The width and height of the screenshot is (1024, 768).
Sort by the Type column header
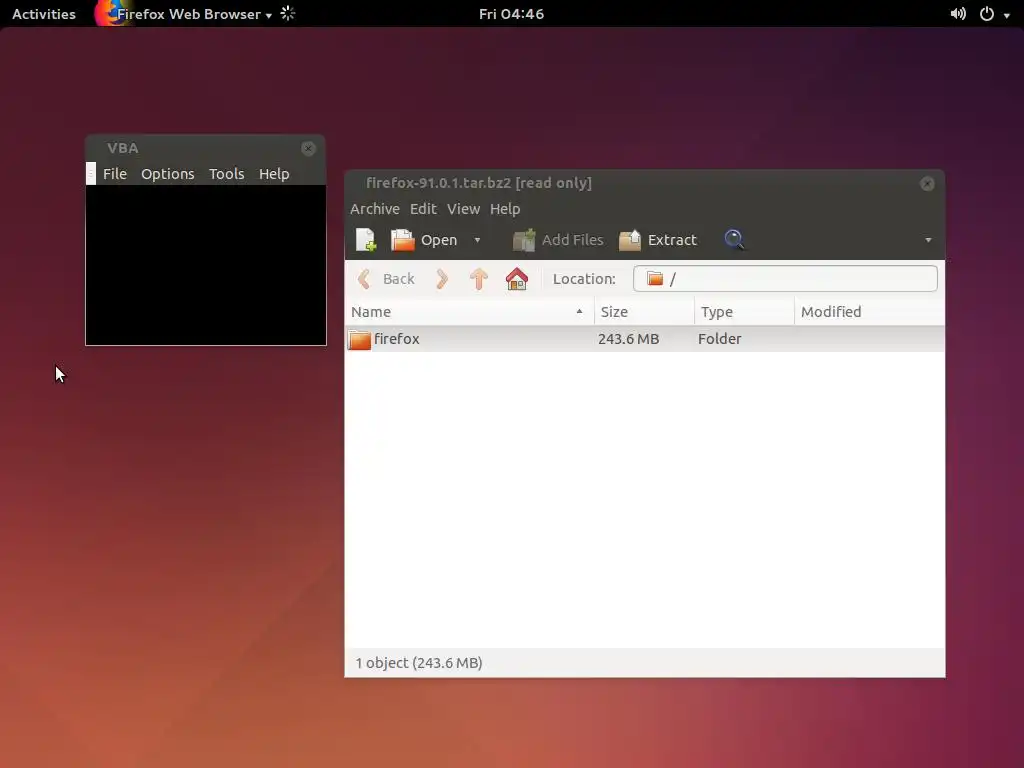744,312
